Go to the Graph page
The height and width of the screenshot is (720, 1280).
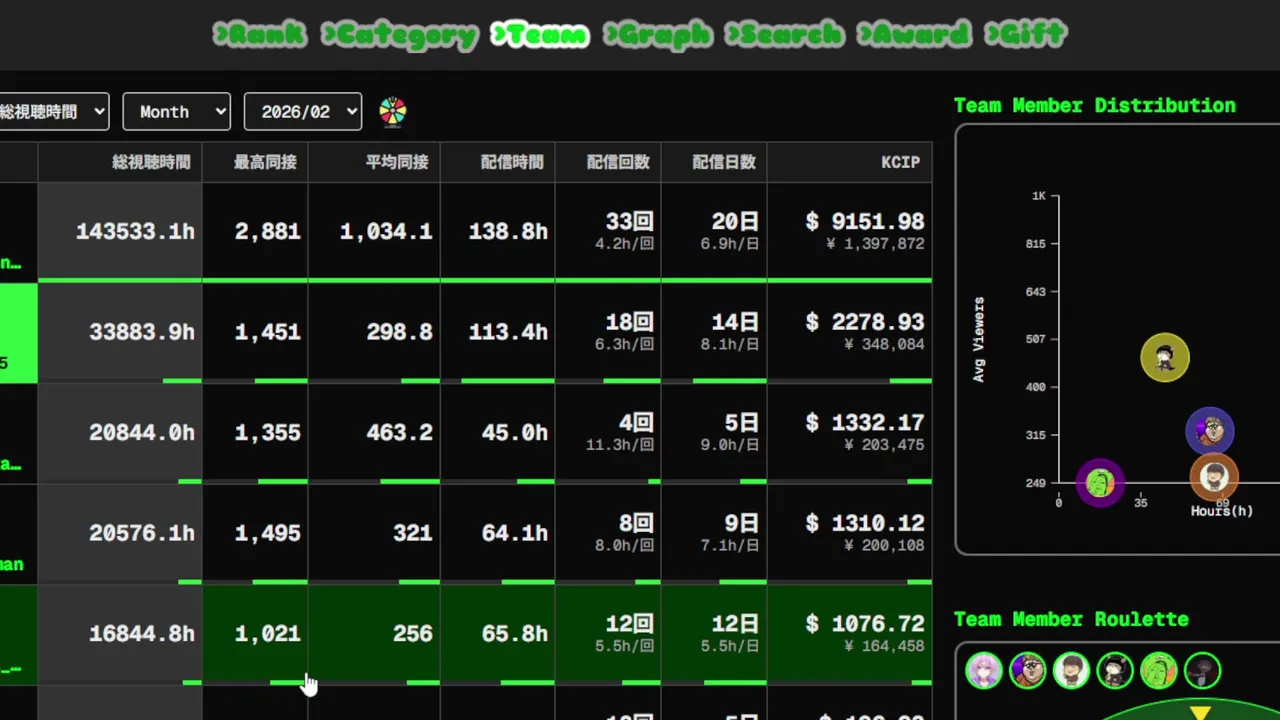[658, 34]
